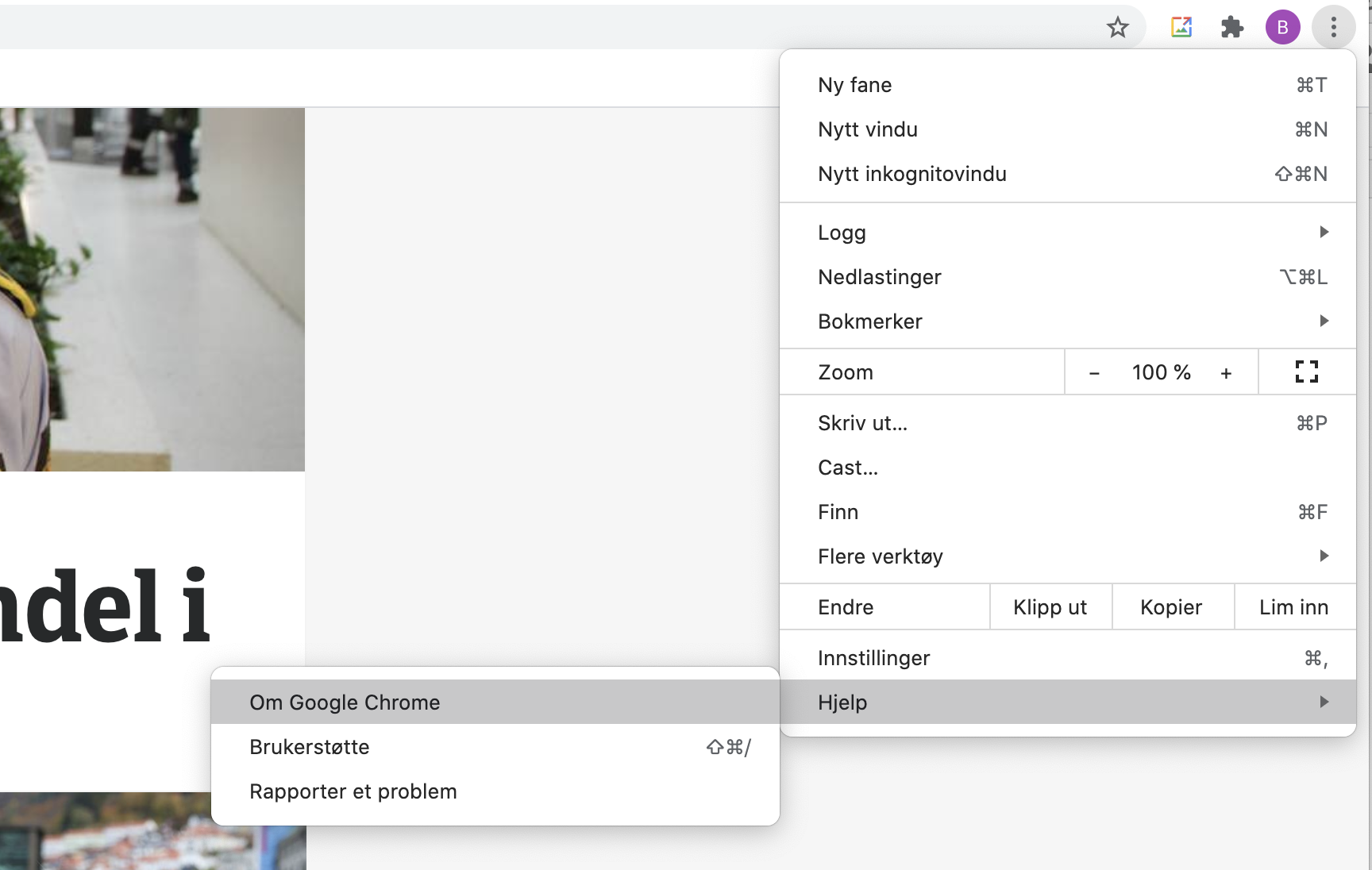1372x870 pixels.
Task: Click the extensions puzzle icon
Action: pyautogui.click(x=1231, y=27)
